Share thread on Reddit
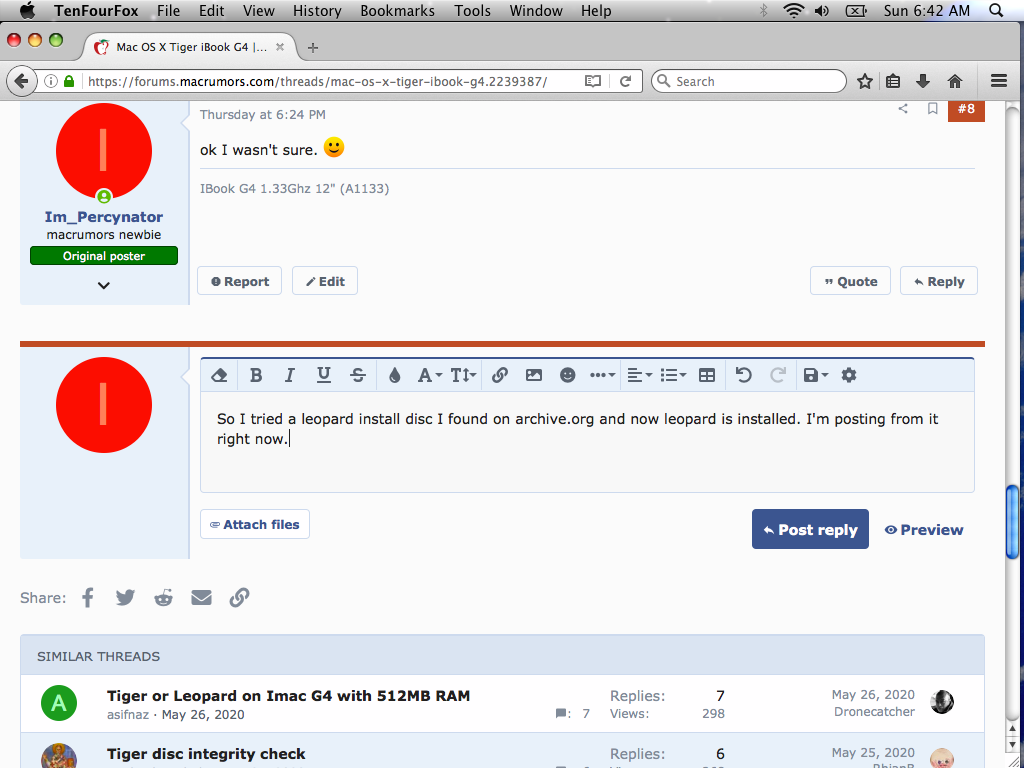The image size is (1024, 768). tap(163, 598)
